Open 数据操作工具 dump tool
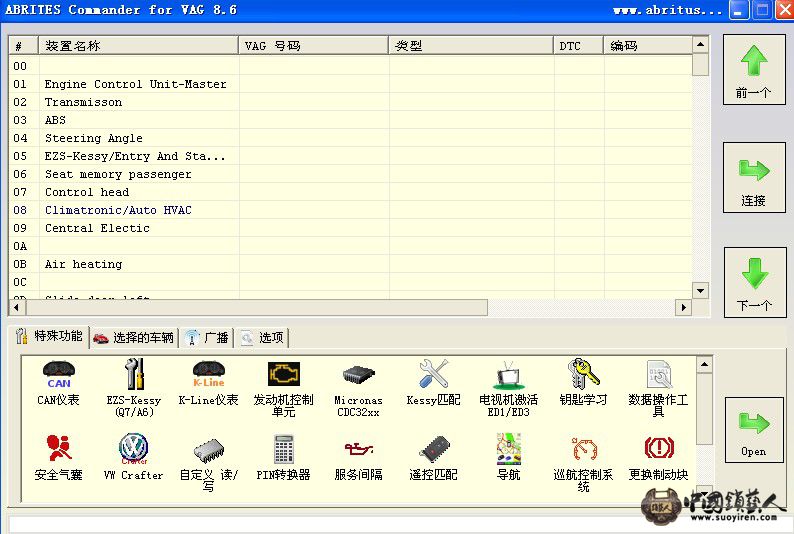The image size is (794, 534). [x=658, y=389]
